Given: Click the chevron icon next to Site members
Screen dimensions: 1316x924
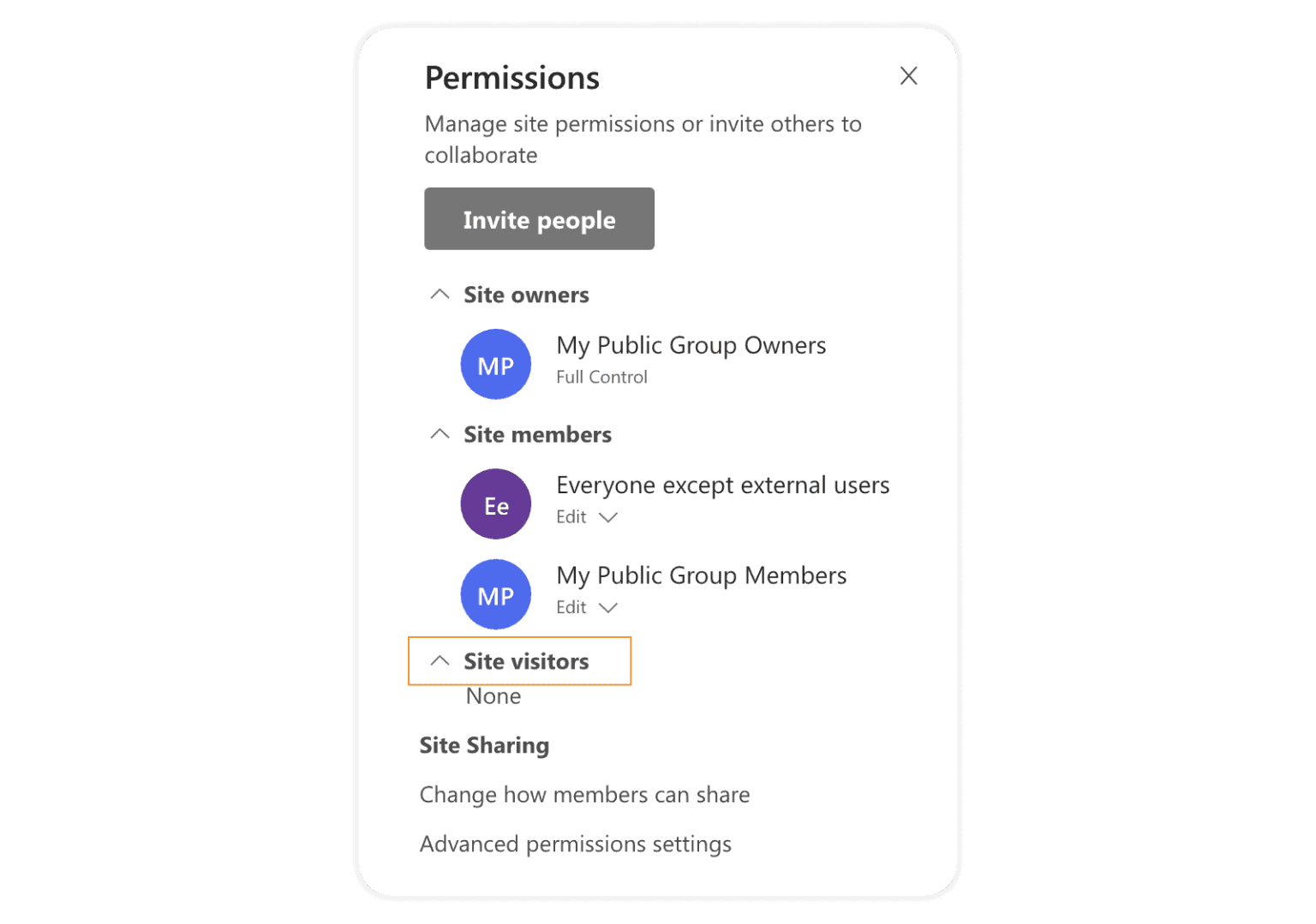Looking at the screenshot, I should (x=440, y=433).
